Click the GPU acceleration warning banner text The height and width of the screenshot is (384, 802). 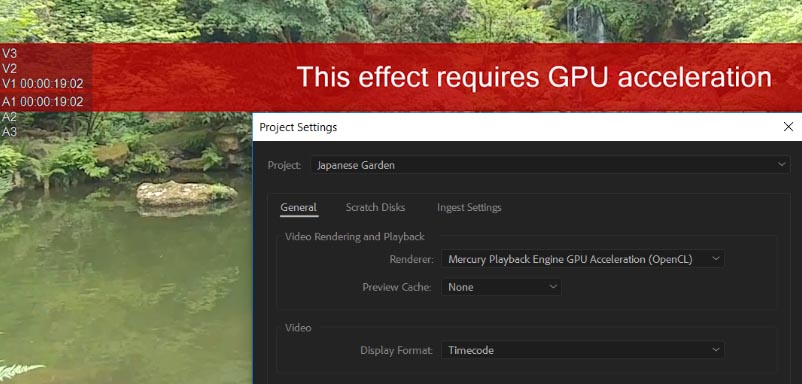534,77
